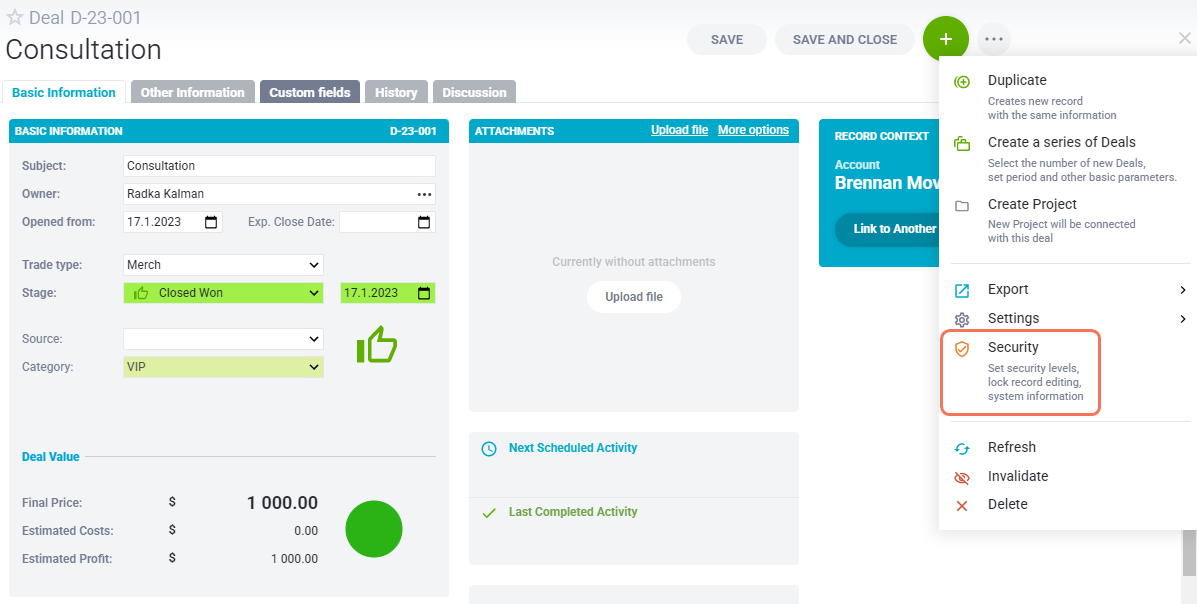
Task: Click the Export arrow icon
Action: [x=962, y=290]
